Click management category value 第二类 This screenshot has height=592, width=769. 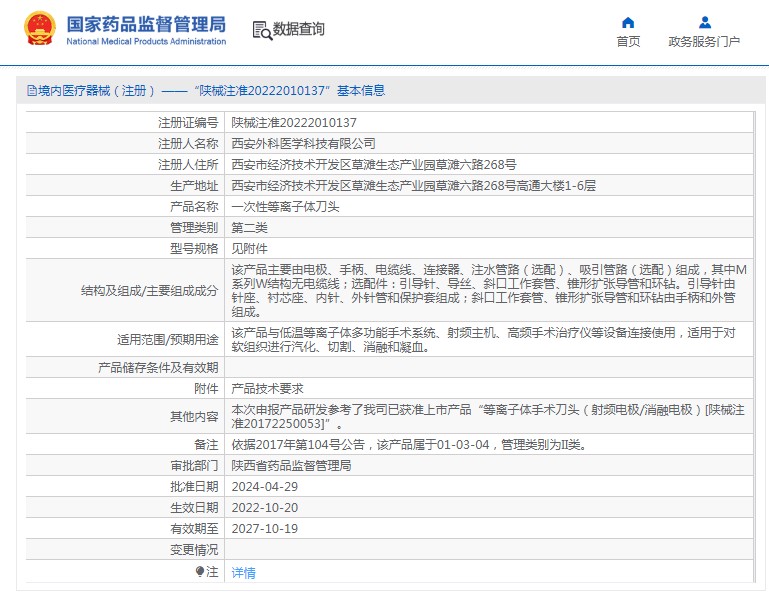coord(249,228)
